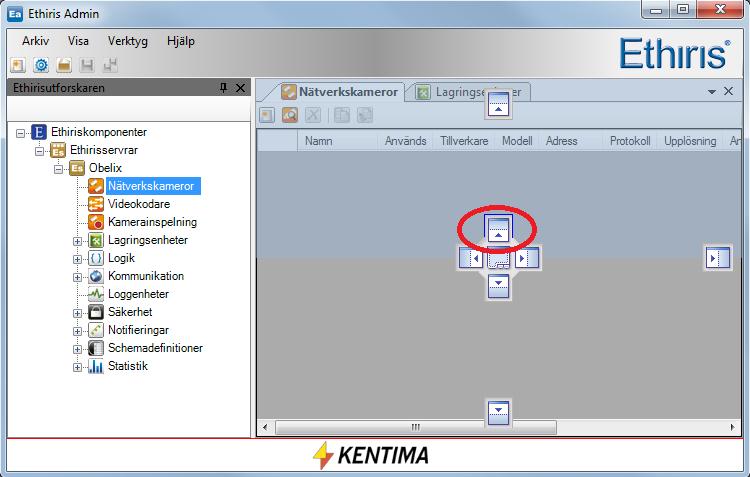750x477 pixels.
Task: Click the Kamerainspelning record icon
Action: pyautogui.click(x=96, y=222)
